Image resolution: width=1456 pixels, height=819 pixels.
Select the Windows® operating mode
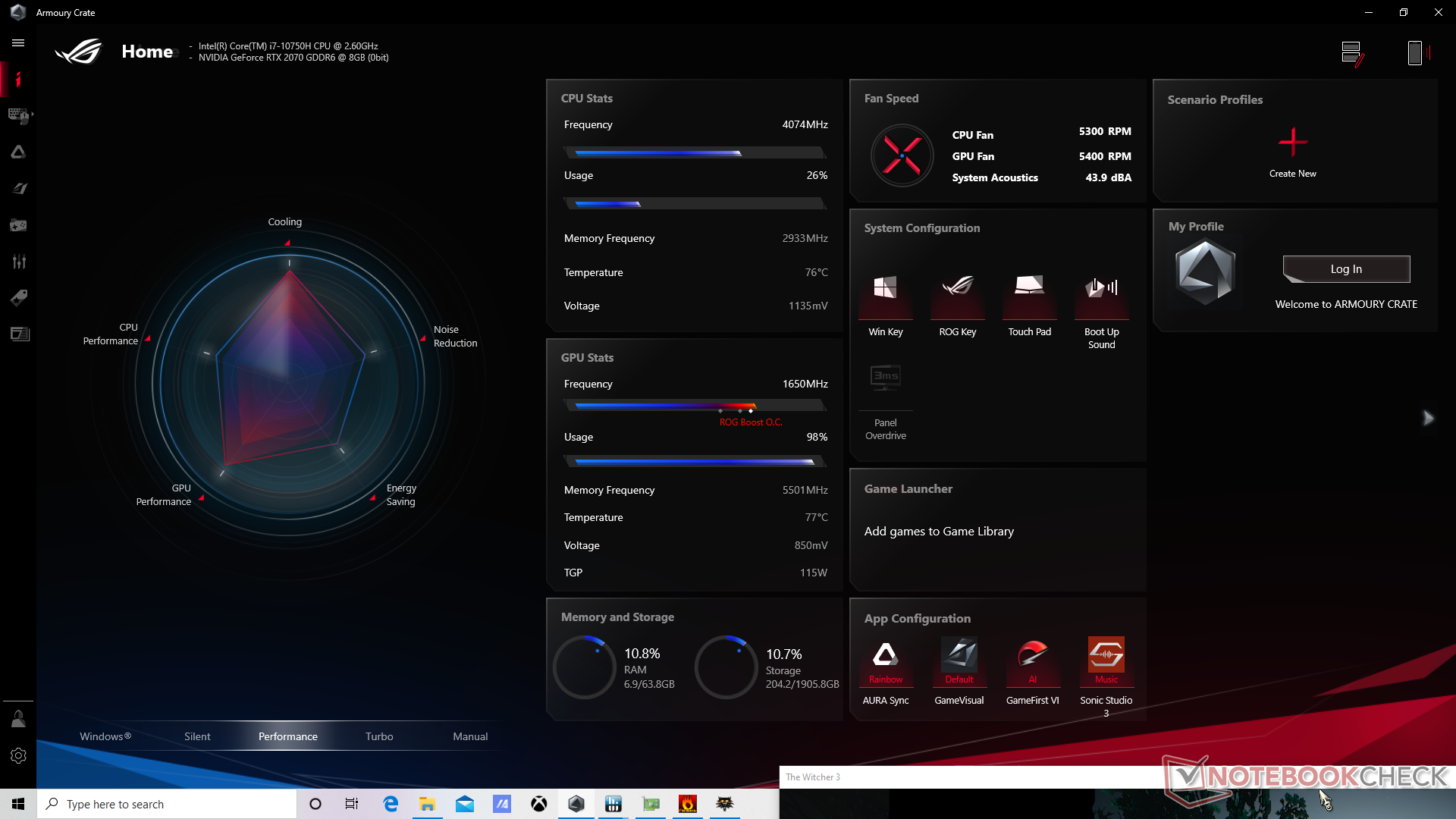point(105,736)
